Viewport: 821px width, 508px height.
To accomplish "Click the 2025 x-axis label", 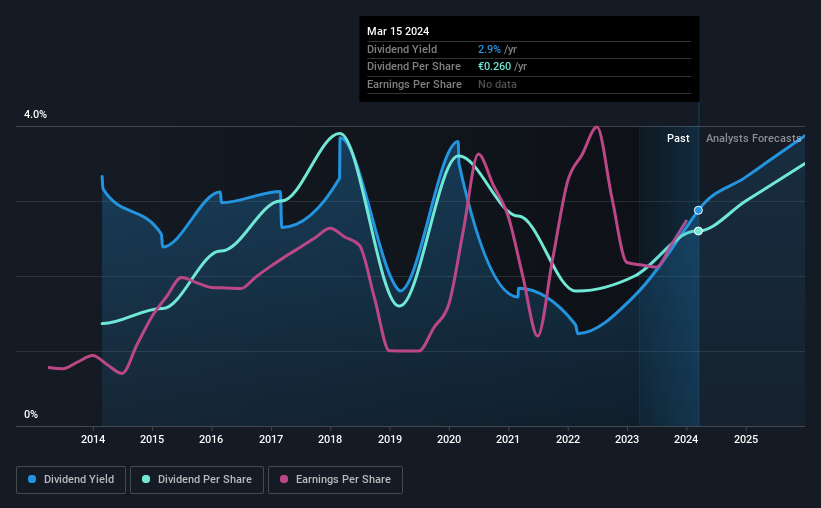I will [x=746, y=439].
